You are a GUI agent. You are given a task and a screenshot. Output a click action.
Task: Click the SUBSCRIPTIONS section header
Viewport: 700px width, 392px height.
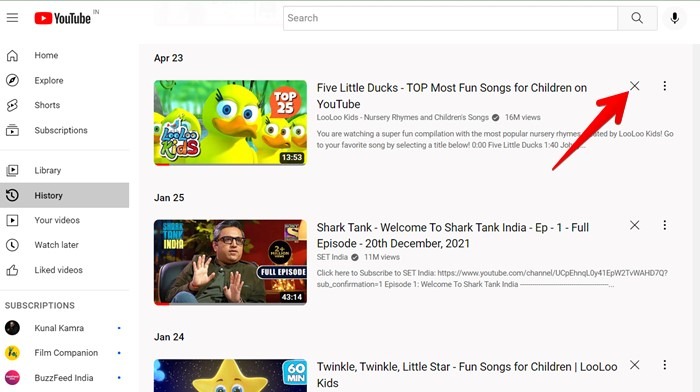click(40, 305)
